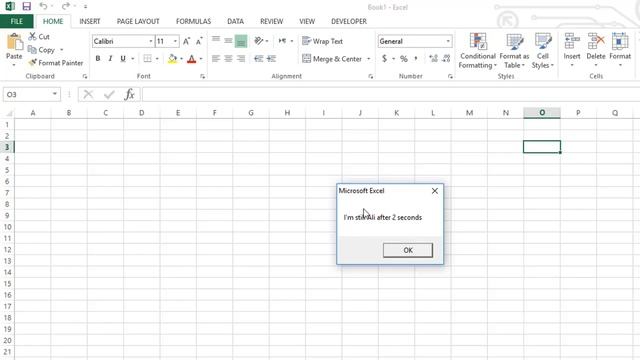The height and width of the screenshot is (360, 640).
Task: Open font size dropdown
Action: 176,41
